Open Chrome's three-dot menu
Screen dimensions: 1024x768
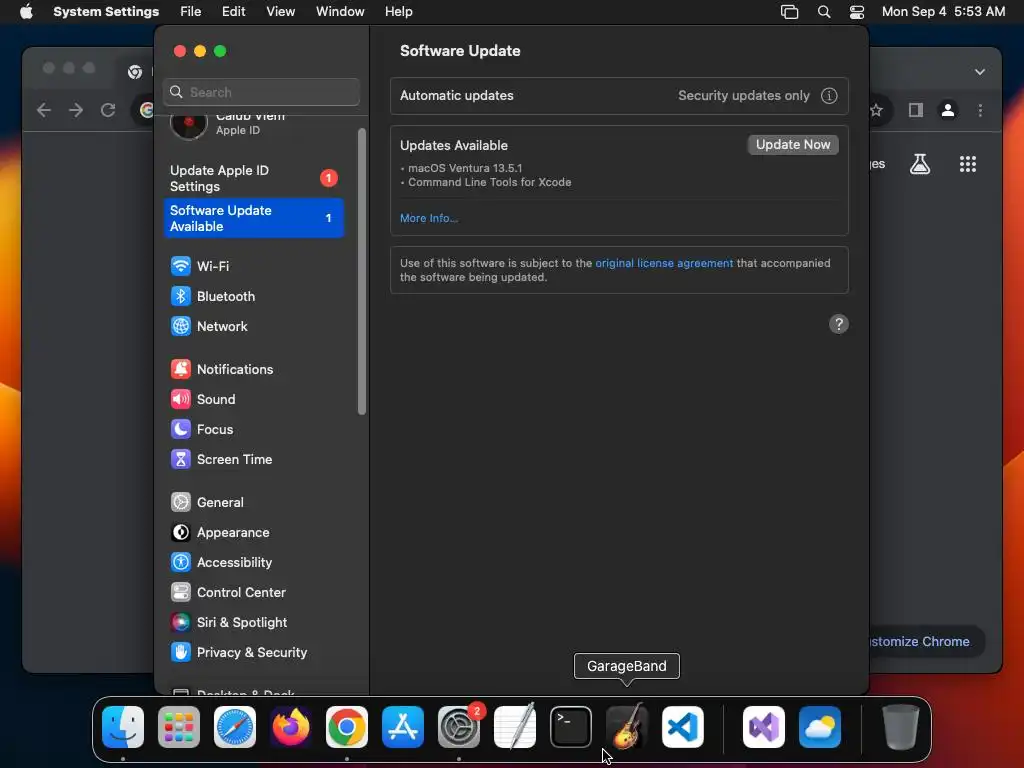(980, 110)
